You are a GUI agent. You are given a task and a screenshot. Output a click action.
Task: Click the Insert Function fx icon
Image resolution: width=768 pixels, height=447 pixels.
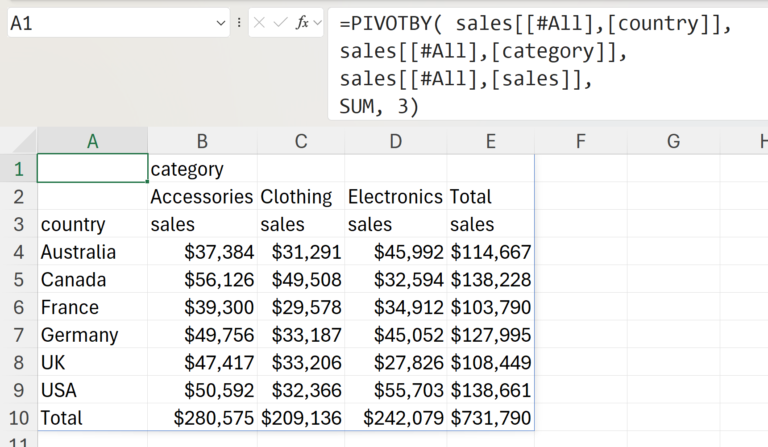coord(301,22)
